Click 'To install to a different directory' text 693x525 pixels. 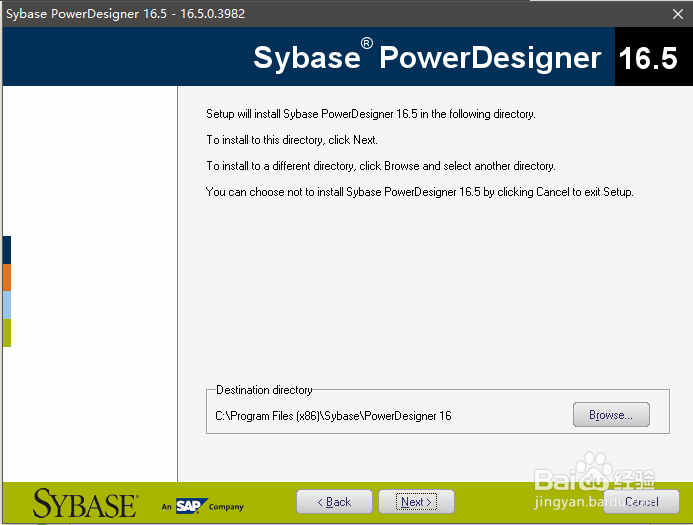point(381,166)
